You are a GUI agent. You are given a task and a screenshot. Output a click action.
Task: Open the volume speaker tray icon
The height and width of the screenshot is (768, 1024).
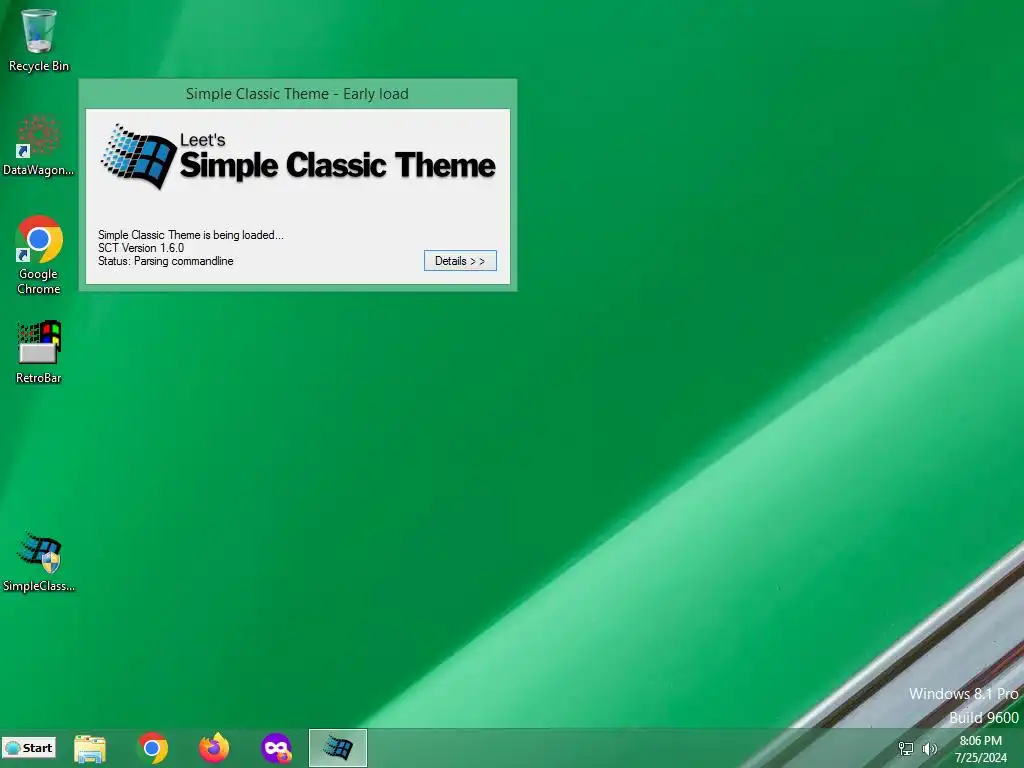(929, 748)
